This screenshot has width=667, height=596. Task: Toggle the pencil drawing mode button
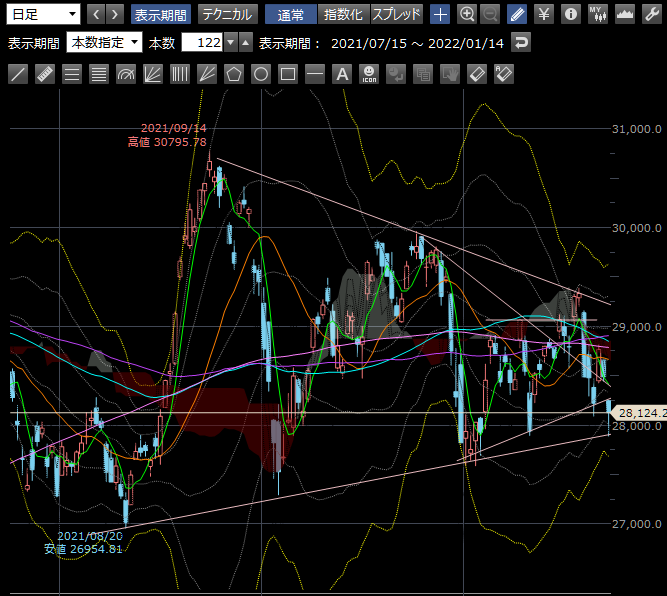coord(517,14)
